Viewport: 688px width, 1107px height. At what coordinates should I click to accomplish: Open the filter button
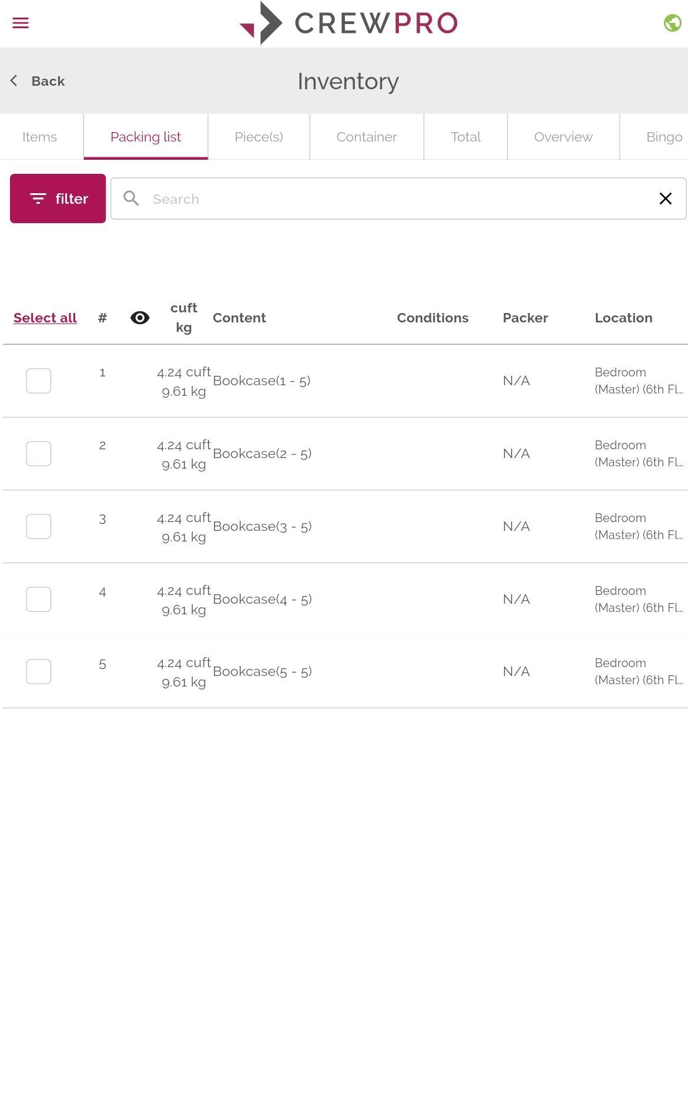(58, 198)
